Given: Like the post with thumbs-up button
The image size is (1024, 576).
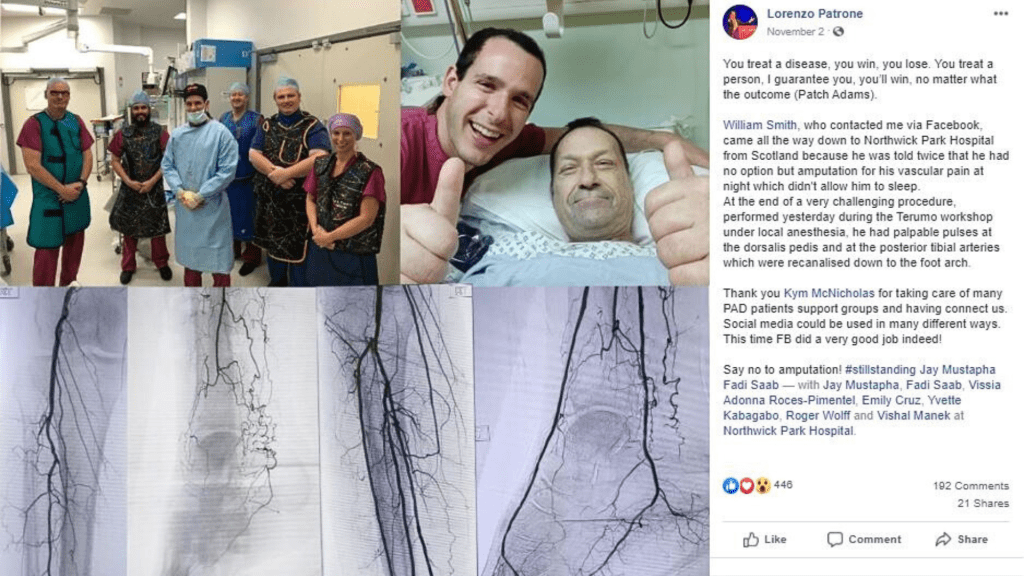Looking at the screenshot, I should pos(764,539).
